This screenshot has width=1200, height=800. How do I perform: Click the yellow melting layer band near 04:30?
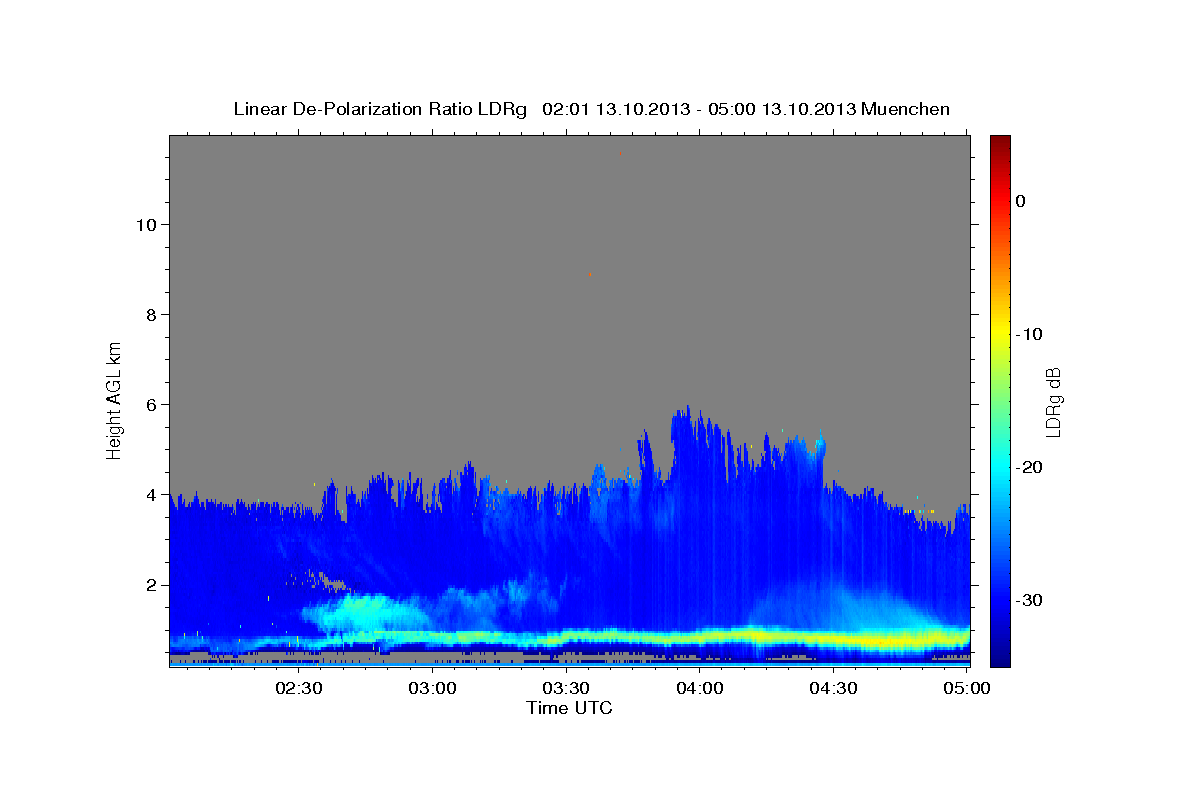point(833,636)
